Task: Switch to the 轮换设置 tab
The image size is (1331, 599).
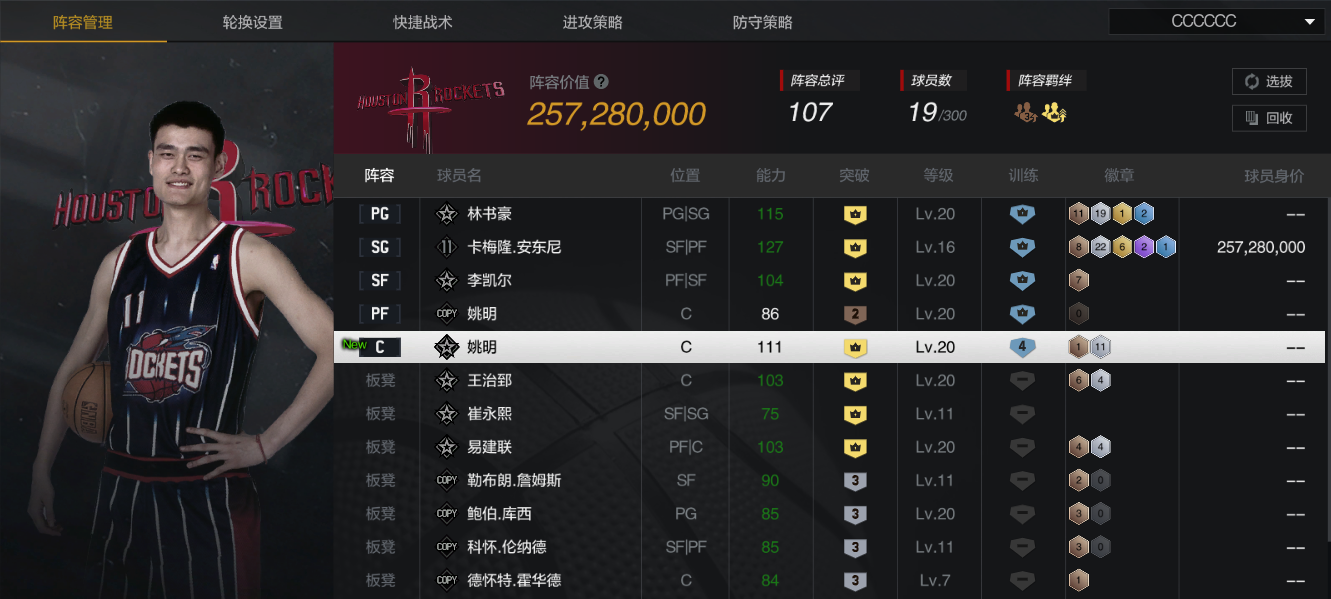Action: (253, 22)
